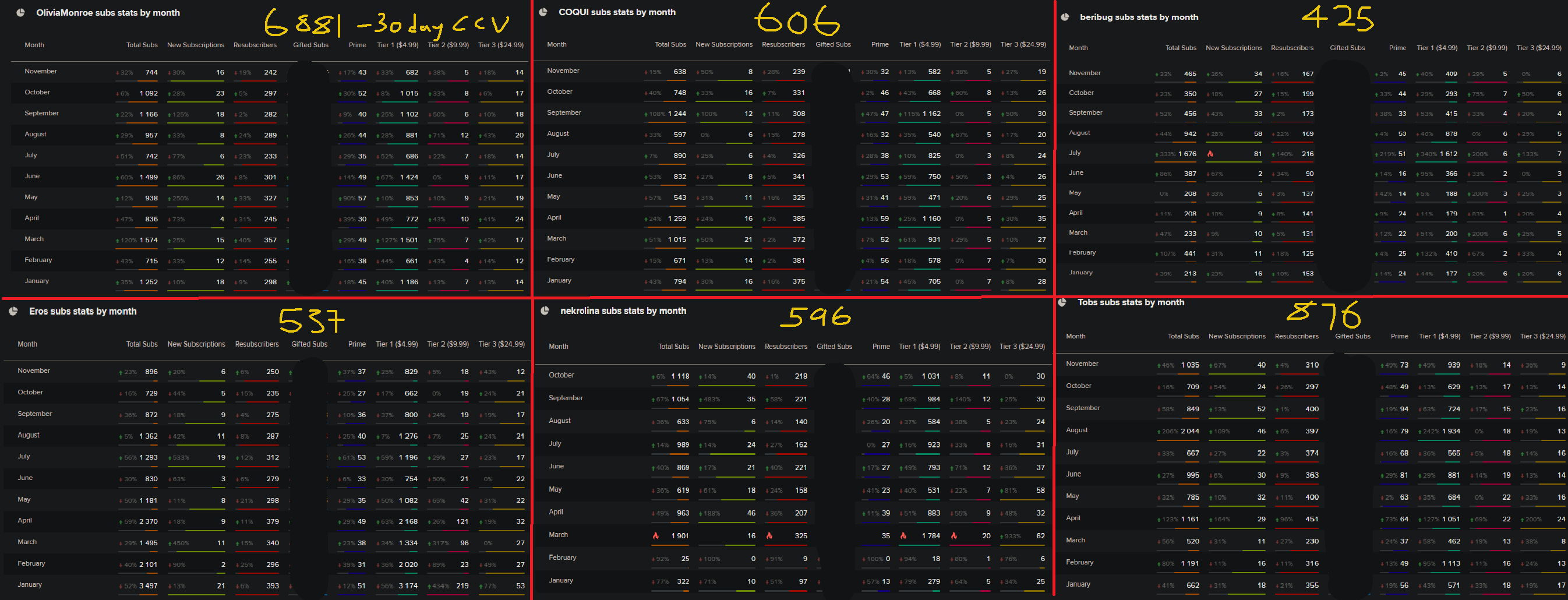Click the pie chart icon beside Tobs title
The width and height of the screenshot is (1568, 600).
(x=1063, y=302)
